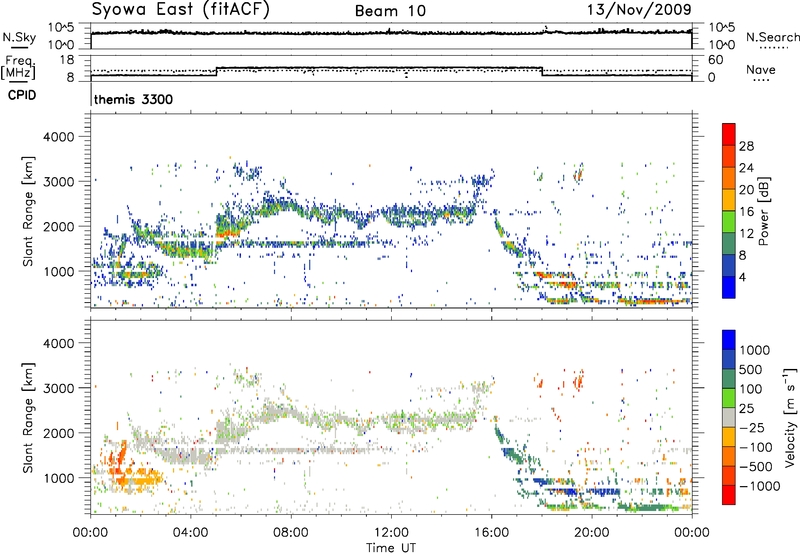
Task: Click the '16' power colorbar tick
Action: (x=746, y=212)
